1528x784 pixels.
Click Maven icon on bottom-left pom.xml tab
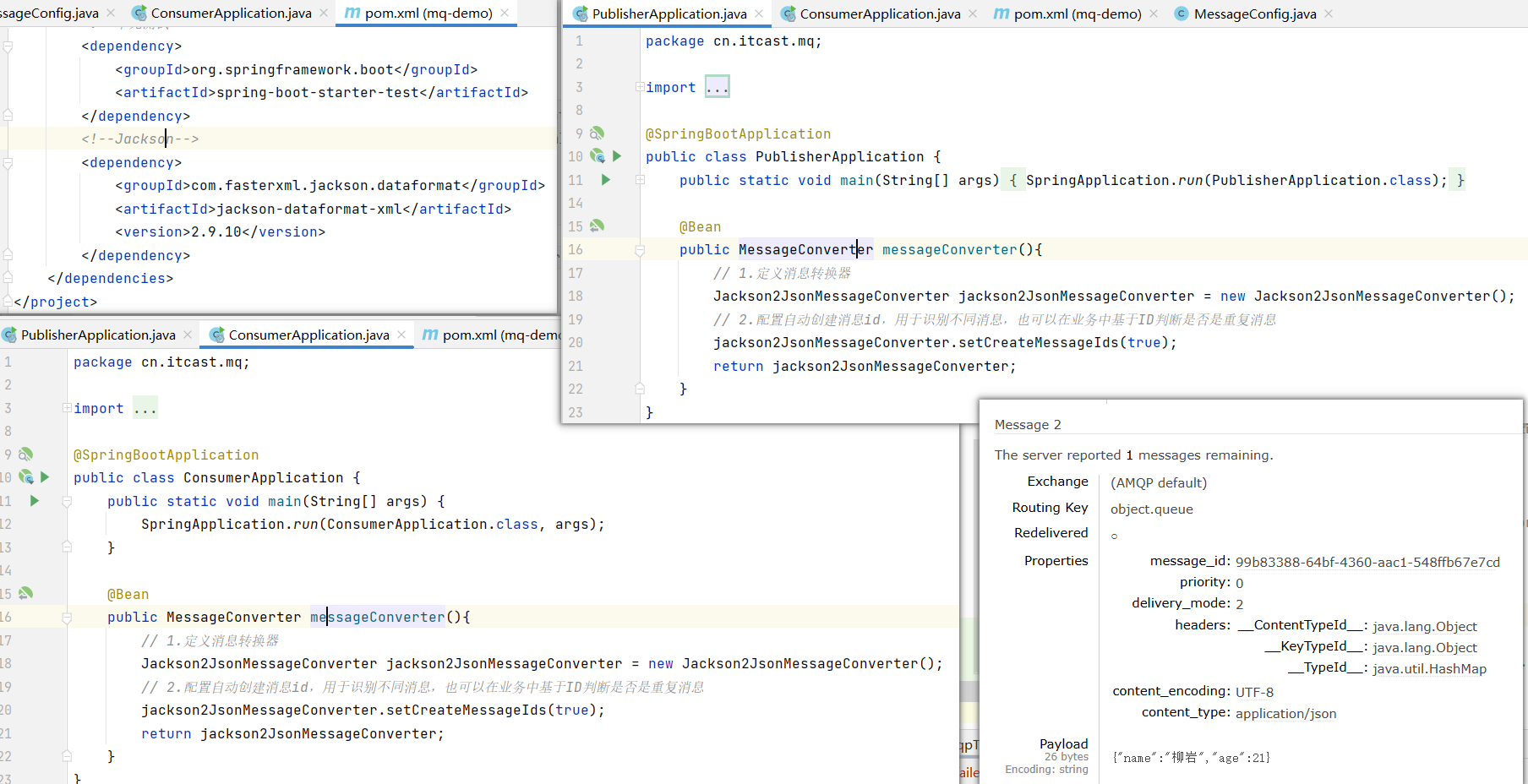tap(430, 335)
